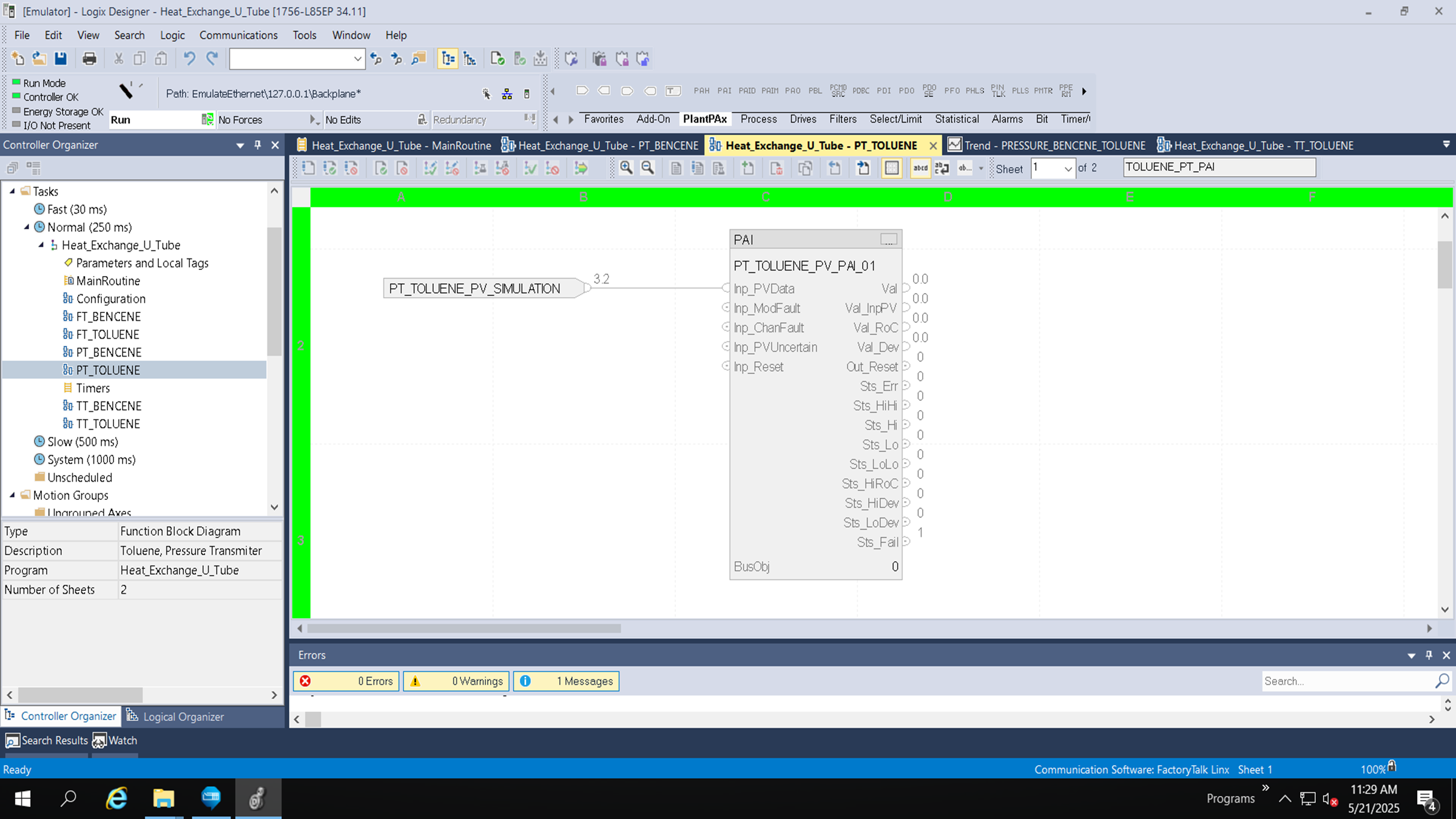Click the Finalize All Edits arrow icon
Viewport: 1456px width, 819px height.
(581, 168)
